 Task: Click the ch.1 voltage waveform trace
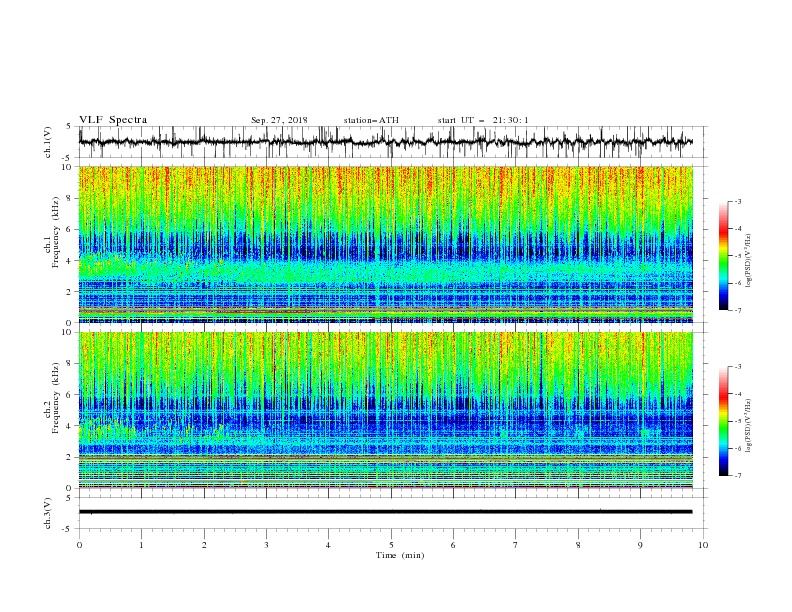tap(385, 142)
